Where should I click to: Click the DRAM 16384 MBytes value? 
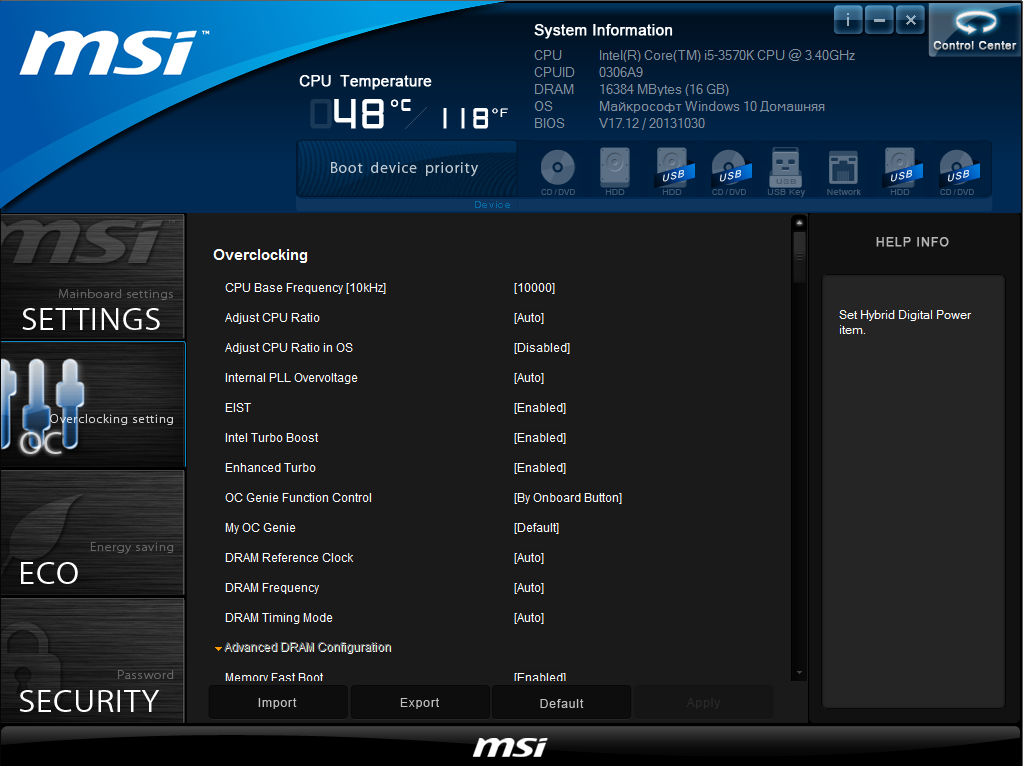(663, 90)
